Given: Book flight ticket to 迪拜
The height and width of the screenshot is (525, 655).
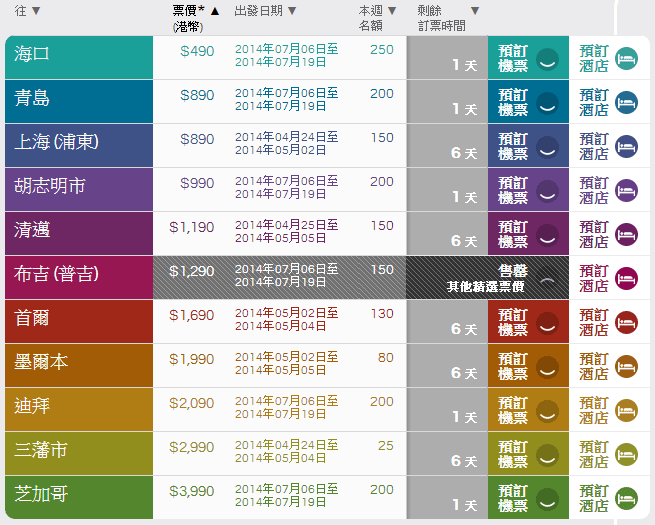Looking at the screenshot, I should coord(513,410).
